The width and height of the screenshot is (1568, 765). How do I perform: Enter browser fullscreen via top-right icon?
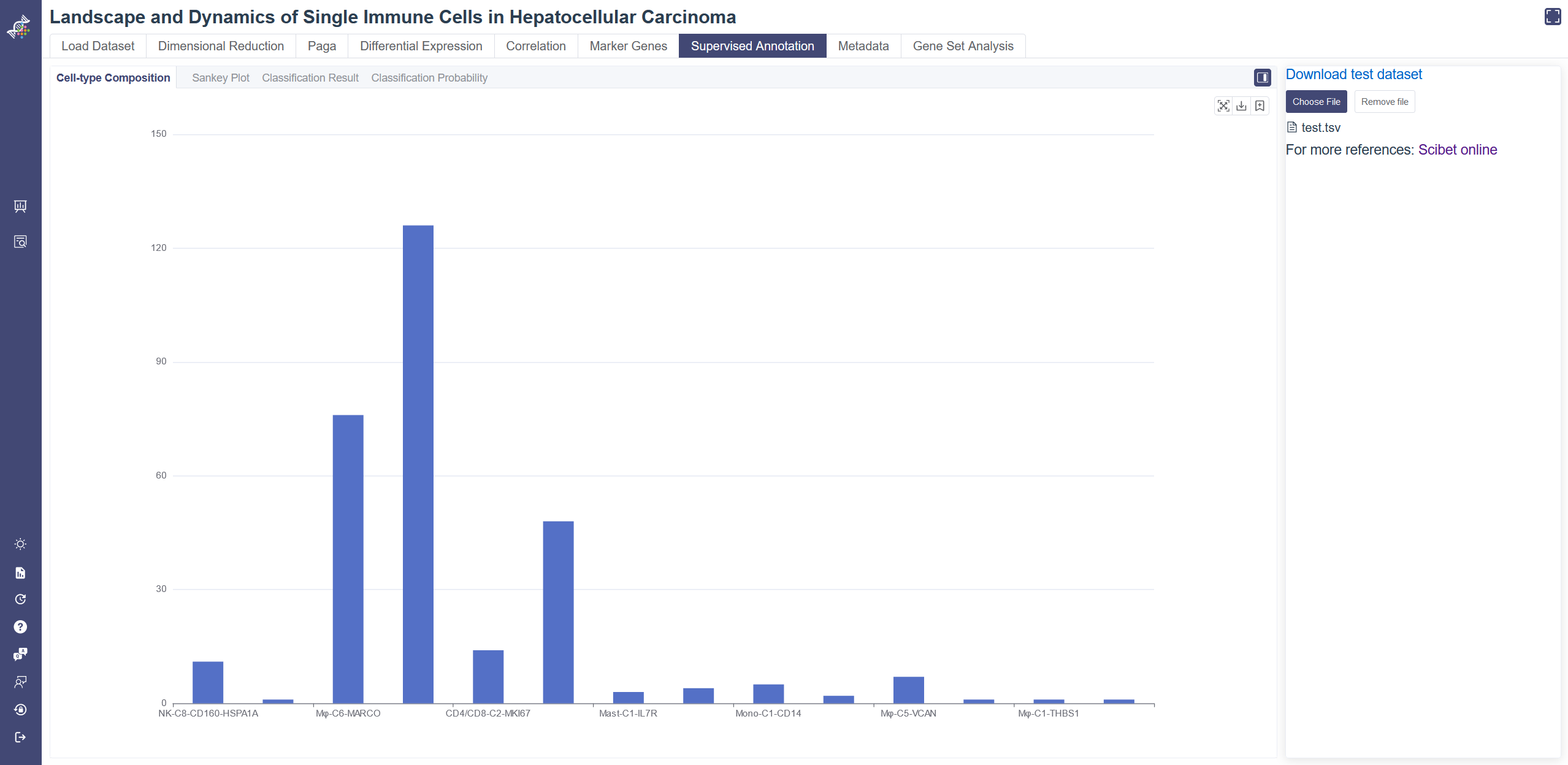(1552, 17)
